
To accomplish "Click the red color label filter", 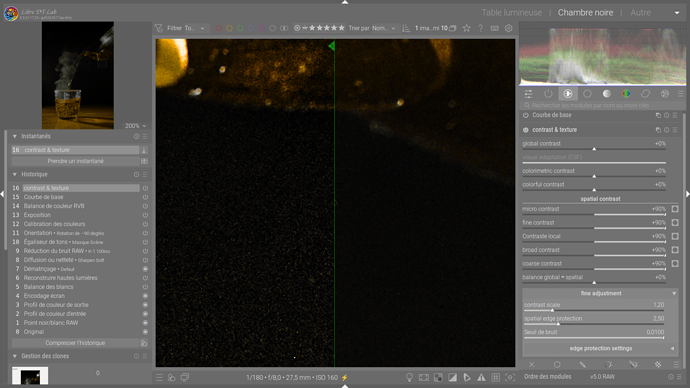I will (x=218, y=28).
